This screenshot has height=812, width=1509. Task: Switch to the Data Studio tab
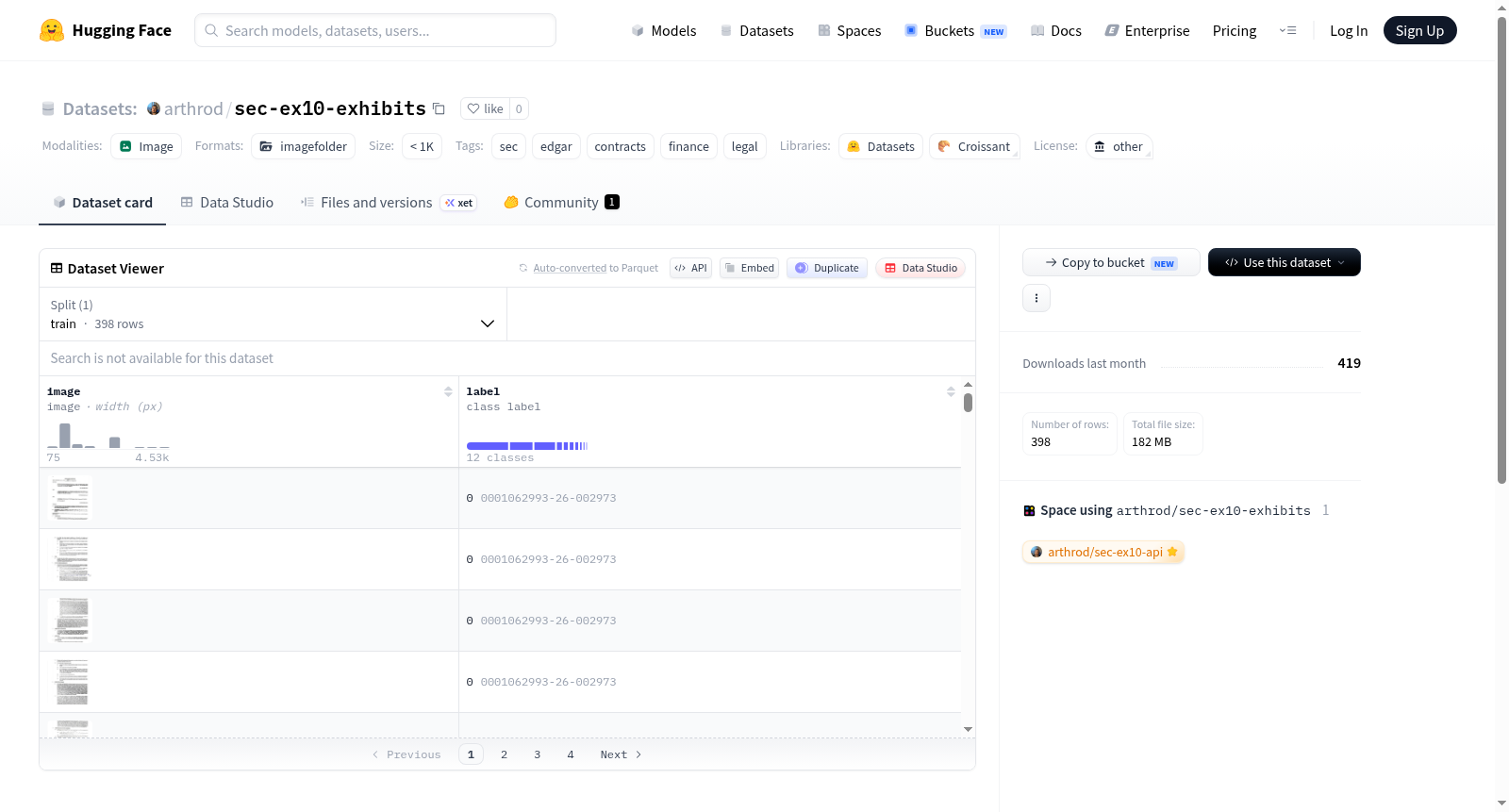tap(227, 202)
